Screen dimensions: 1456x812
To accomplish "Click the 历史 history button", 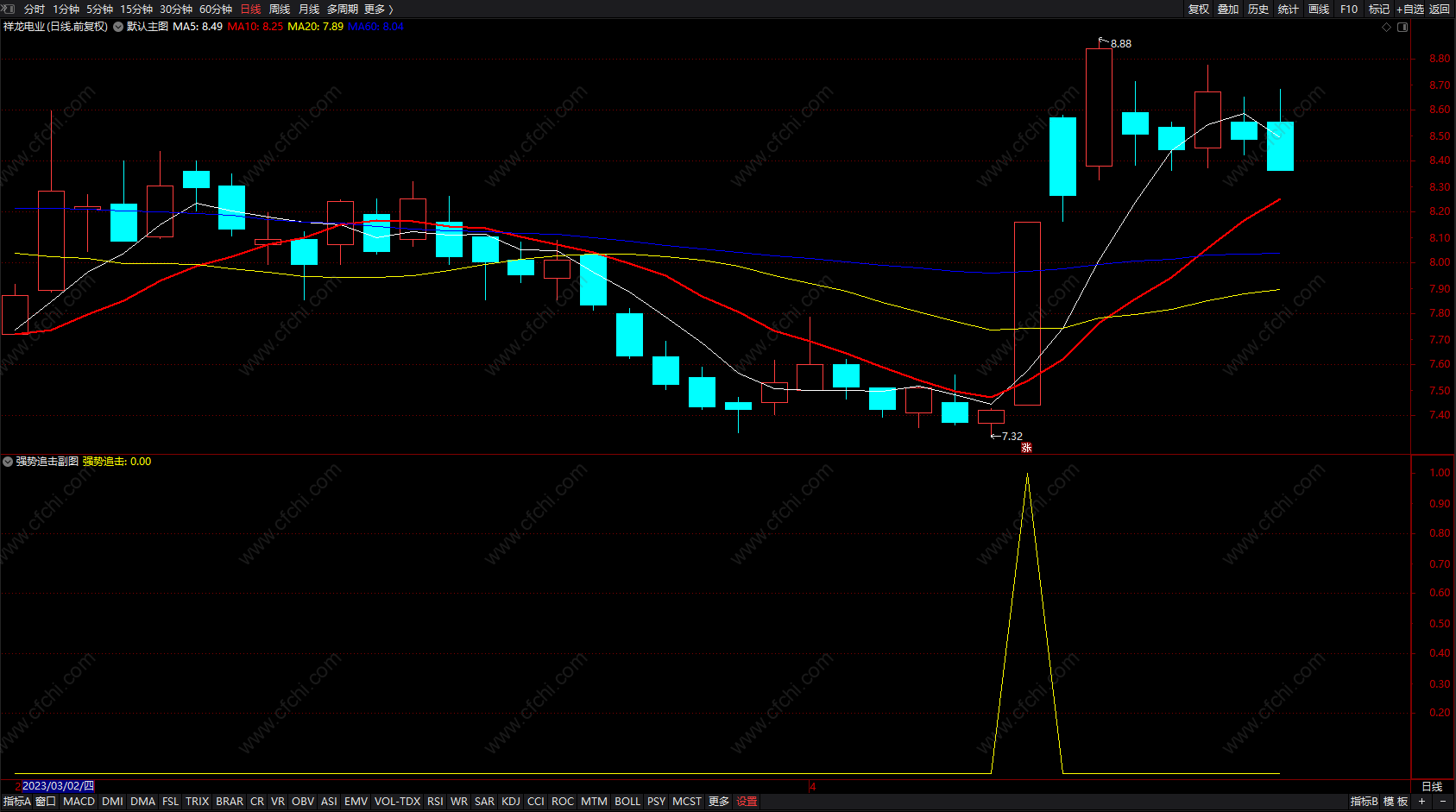I will (x=1258, y=9).
